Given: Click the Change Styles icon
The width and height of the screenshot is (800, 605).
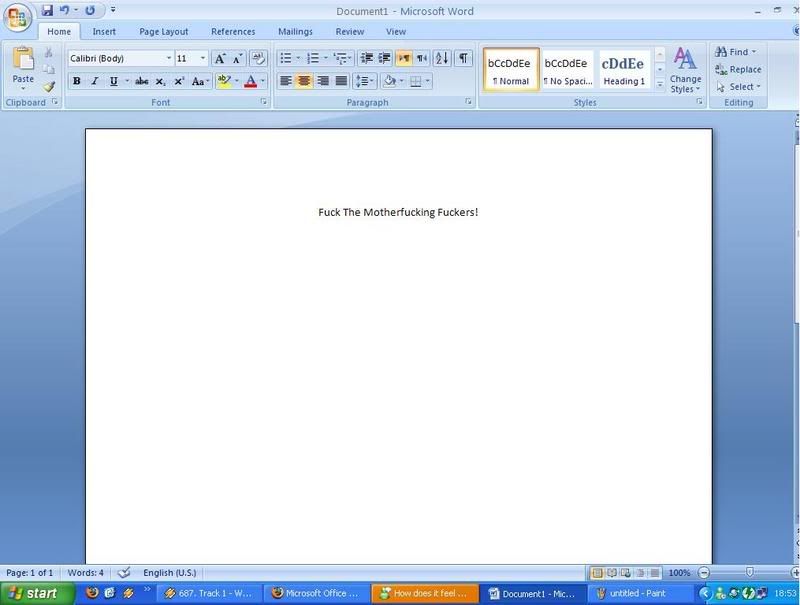Looking at the screenshot, I should pyautogui.click(x=685, y=68).
